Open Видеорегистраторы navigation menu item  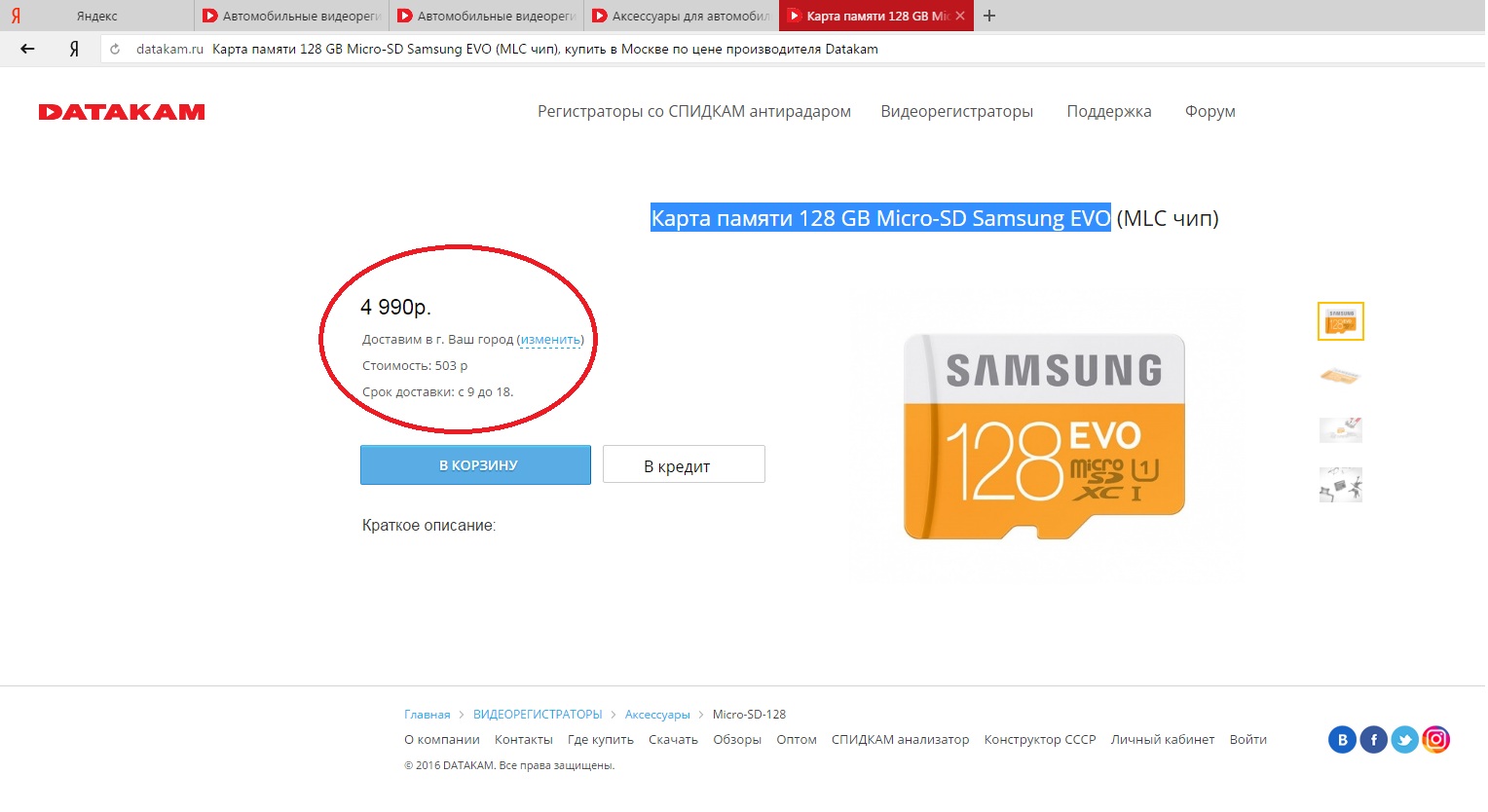(x=956, y=112)
